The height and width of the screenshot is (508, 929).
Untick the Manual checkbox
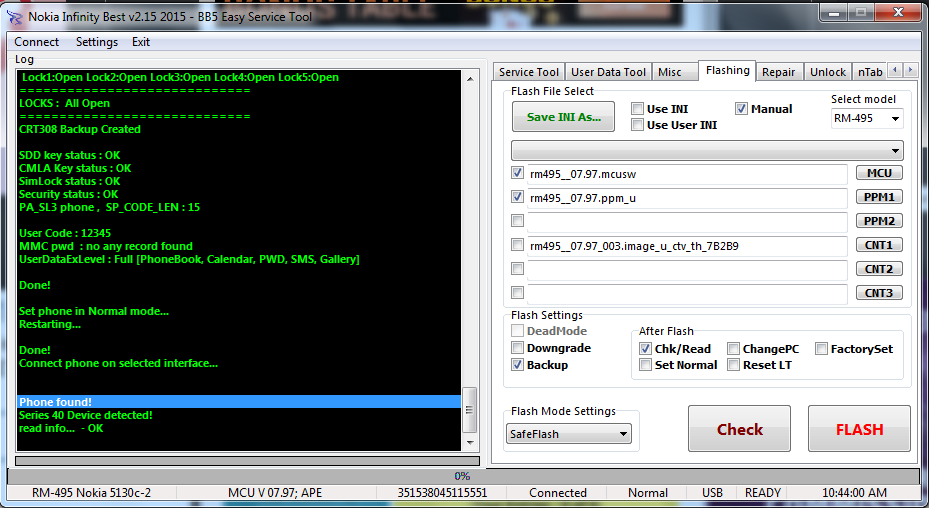point(741,109)
